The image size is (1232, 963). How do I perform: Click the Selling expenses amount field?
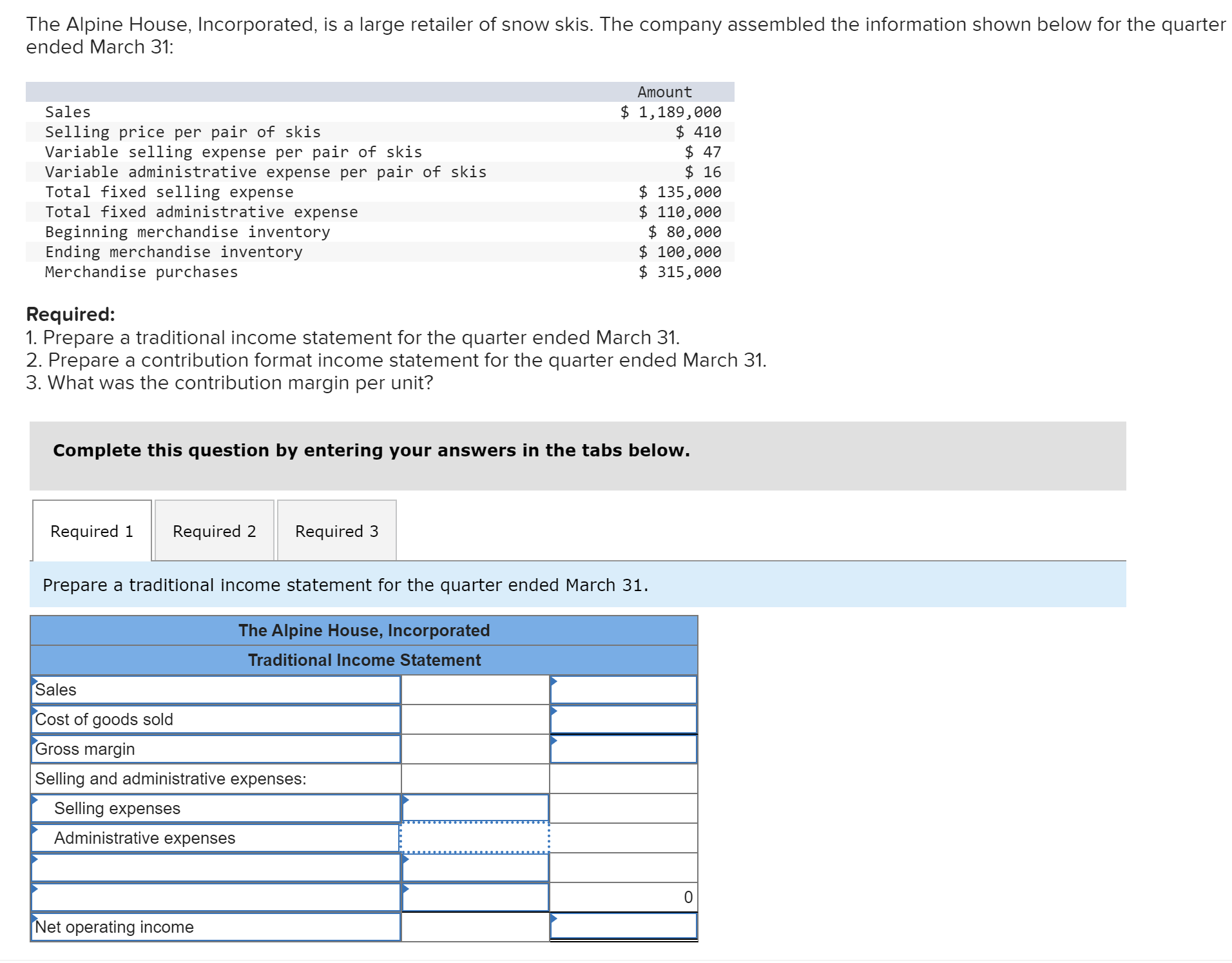475,807
